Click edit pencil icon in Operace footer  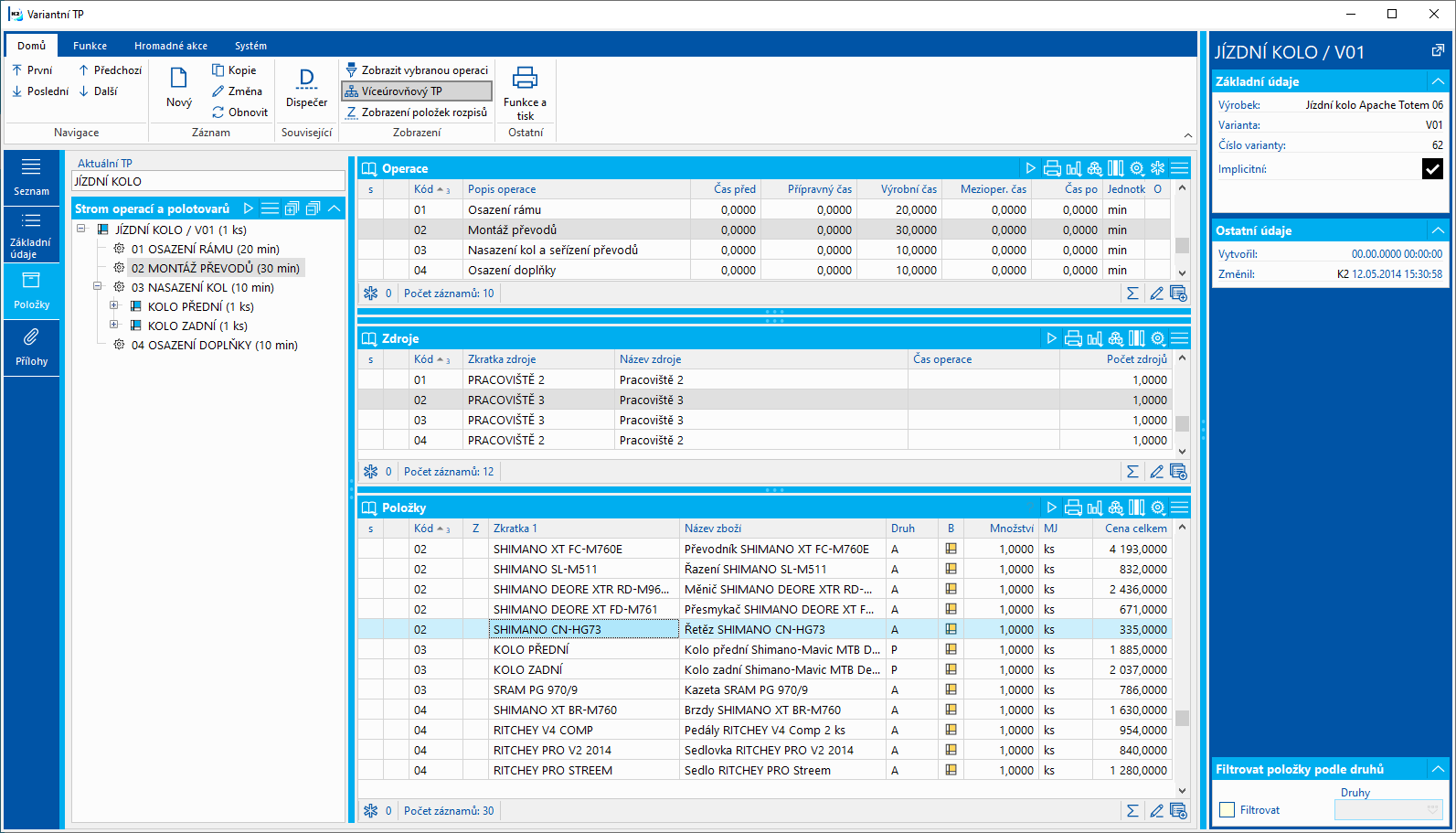tap(1156, 294)
